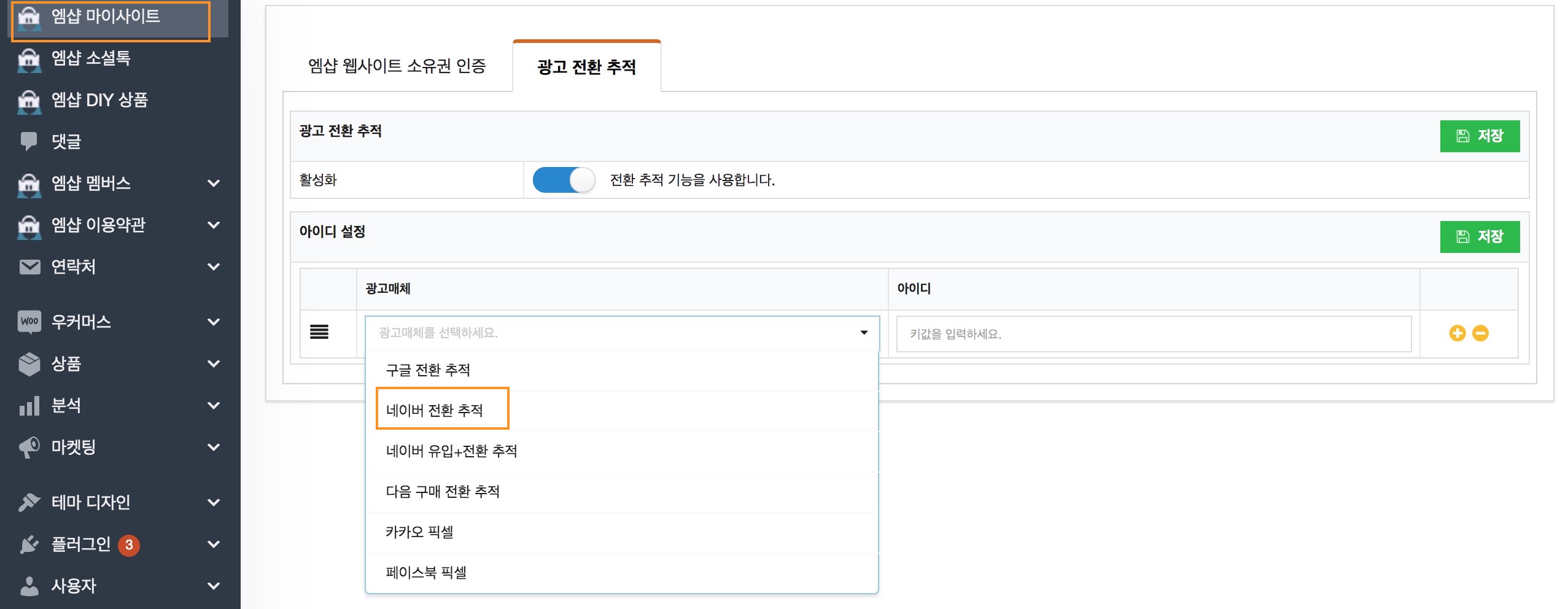Click the 플러그인 plug icon

[29, 544]
